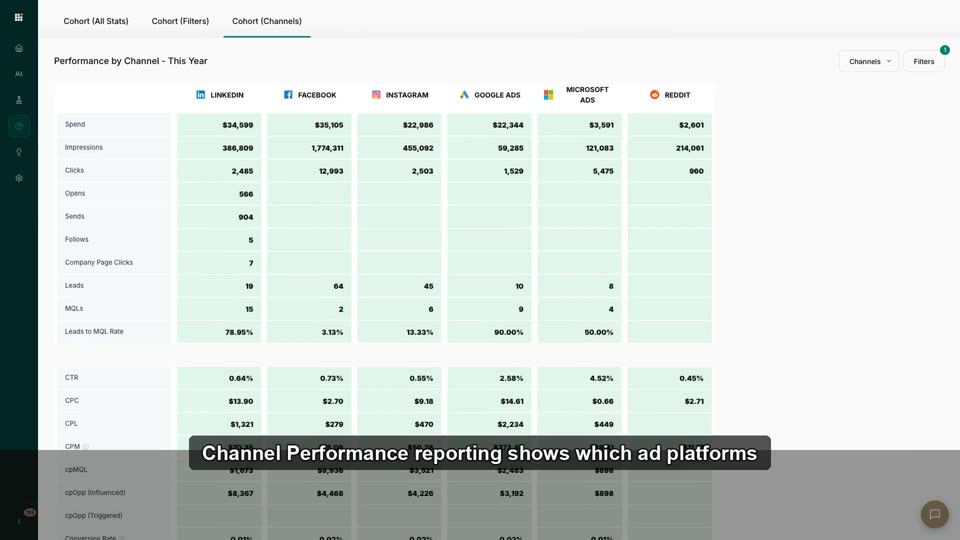
Task: Click the CPM info icon
Action: click(86, 447)
